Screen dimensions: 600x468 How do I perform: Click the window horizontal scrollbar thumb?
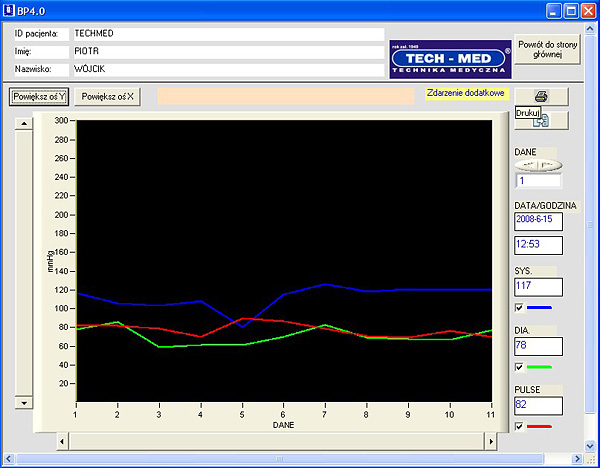point(280,458)
